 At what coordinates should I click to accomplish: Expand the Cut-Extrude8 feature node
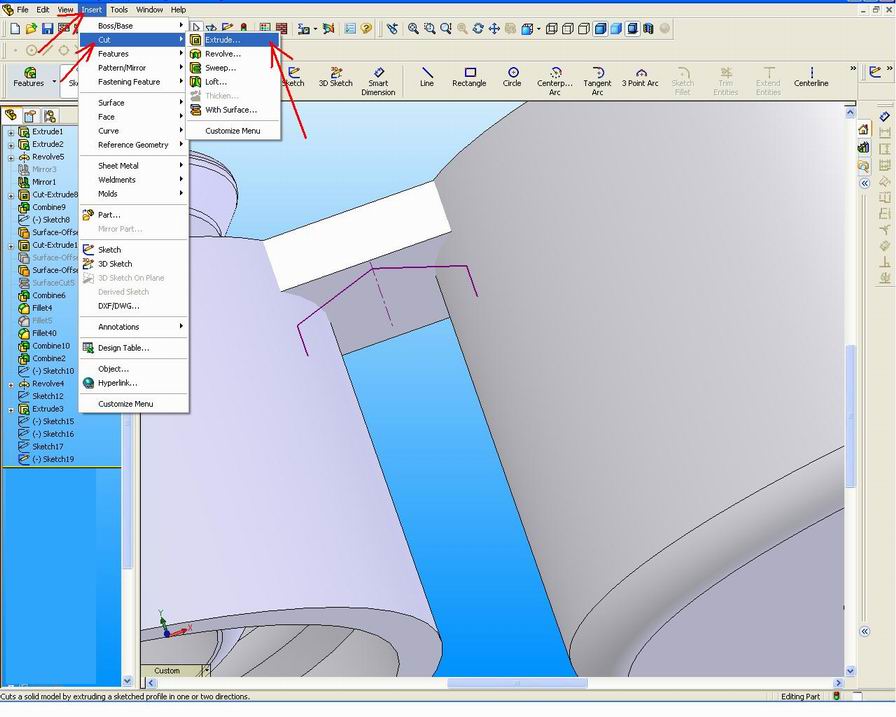(x=10, y=194)
